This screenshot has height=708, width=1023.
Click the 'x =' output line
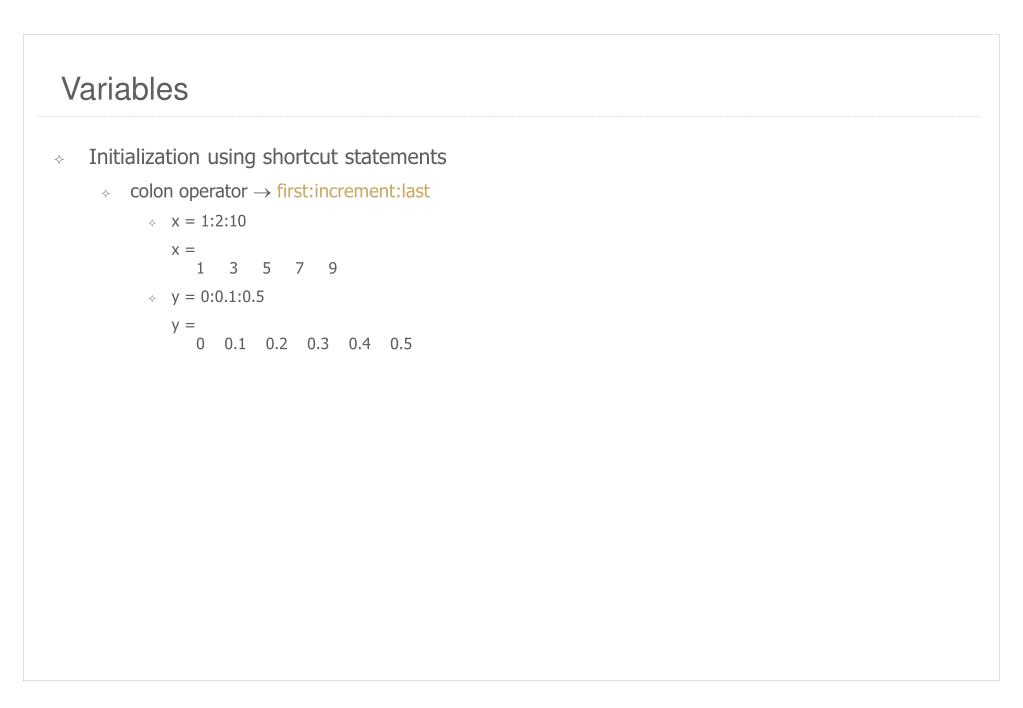183,250
